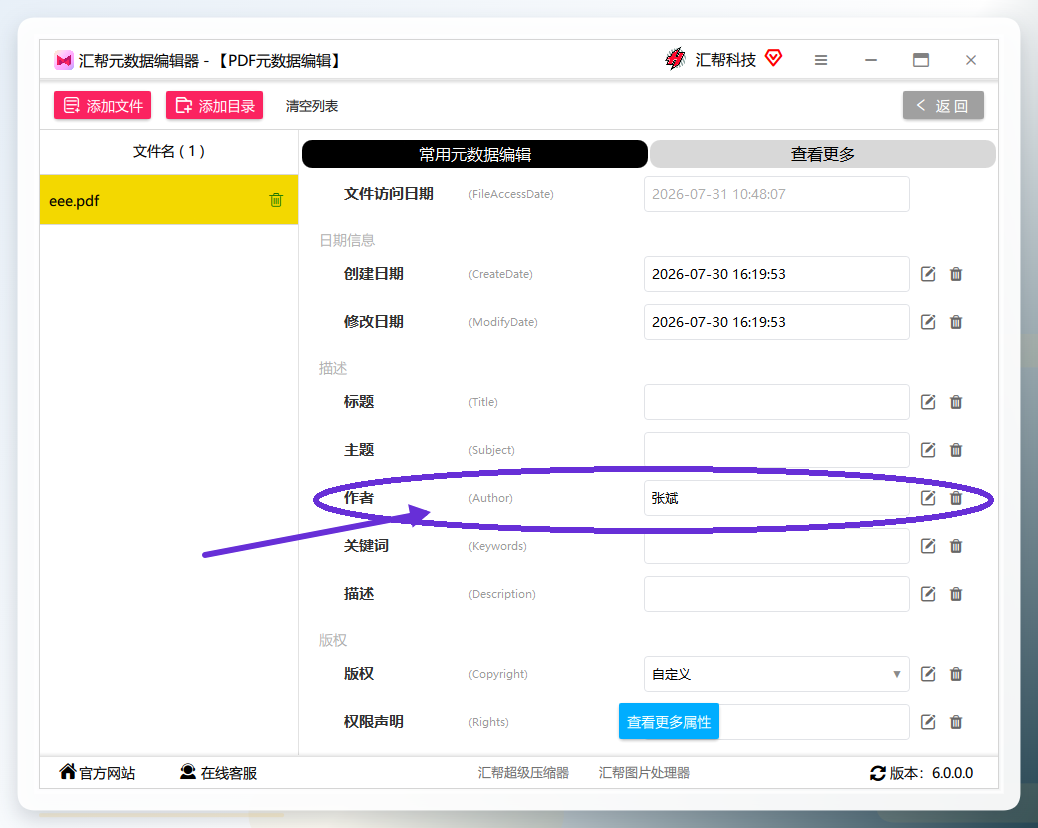Go back with the 返回 button

tap(943, 105)
